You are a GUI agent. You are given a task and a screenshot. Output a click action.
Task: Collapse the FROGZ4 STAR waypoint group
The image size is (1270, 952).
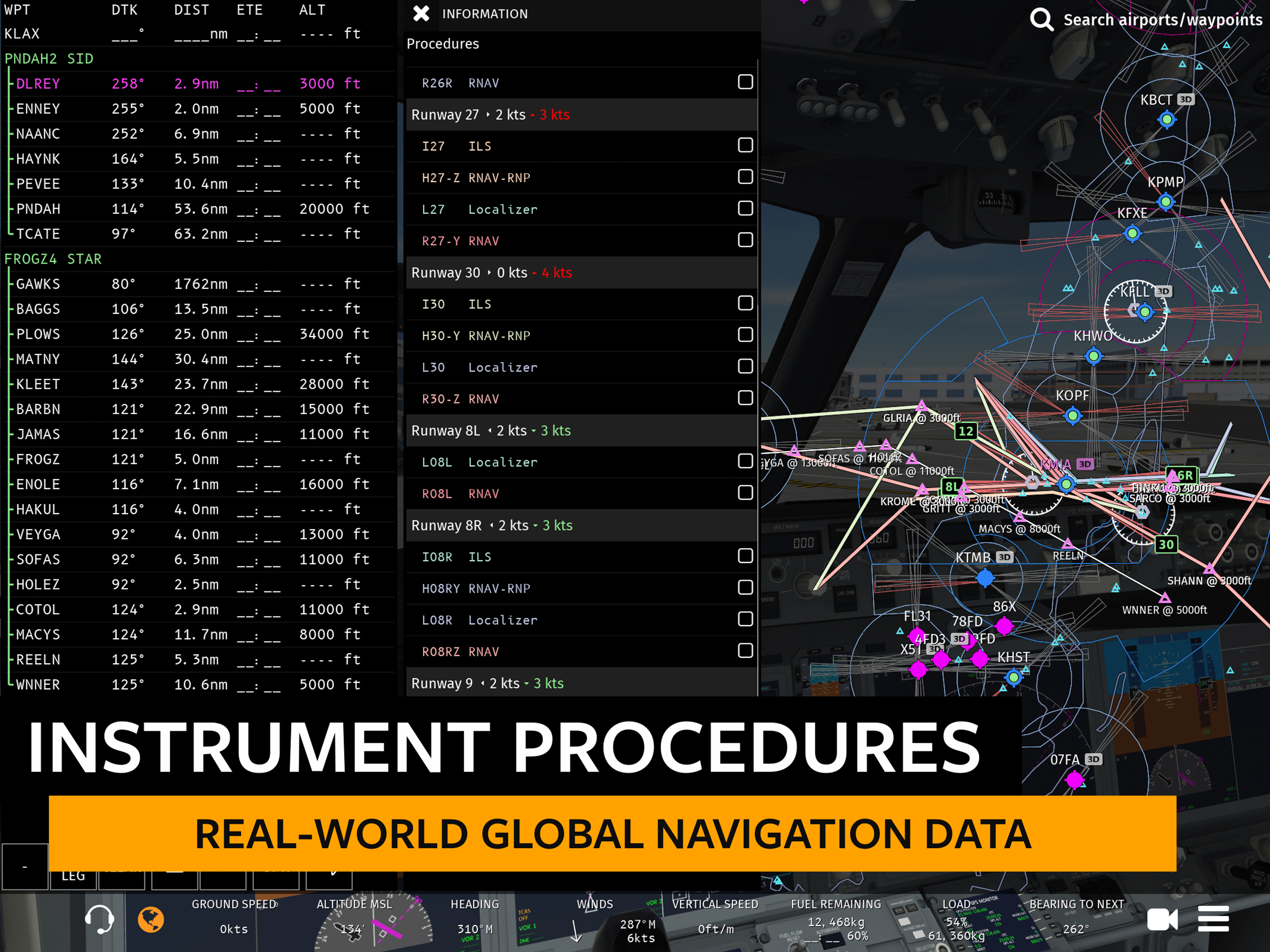(x=53, y=259)
